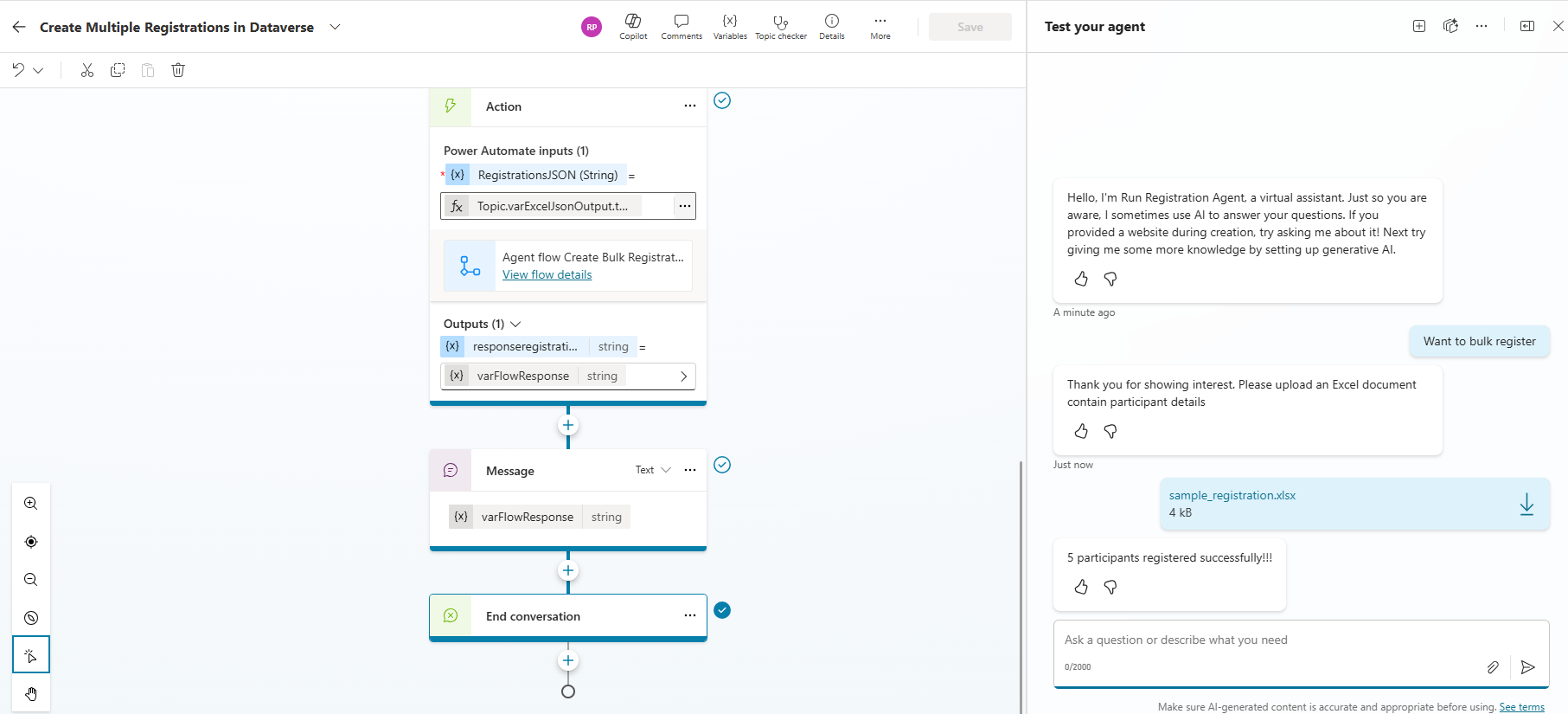Viewport: 1568px width, 714px height.
Task: Zoom in on the canvas
Action: pyautogui.click(x=31, y=504)
